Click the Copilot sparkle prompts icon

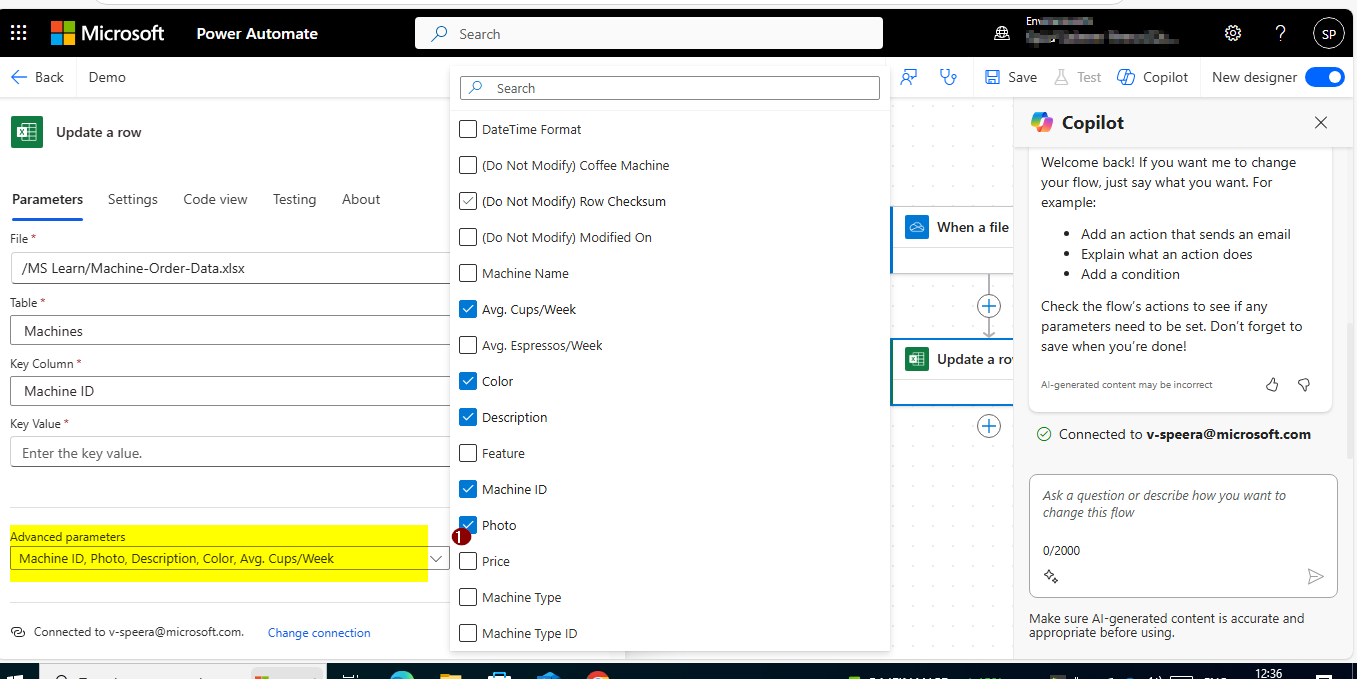1051,576
